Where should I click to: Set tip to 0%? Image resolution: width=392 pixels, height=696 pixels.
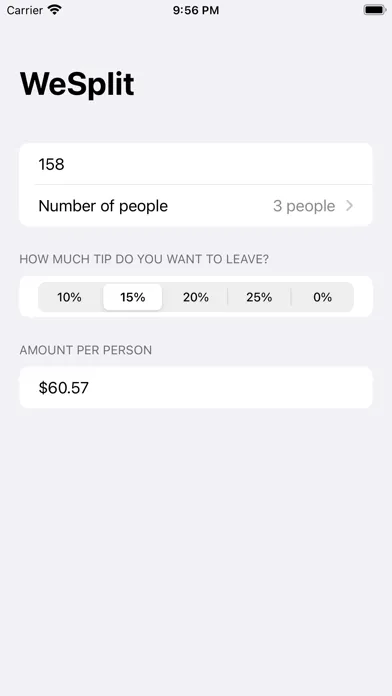point(323,297)
